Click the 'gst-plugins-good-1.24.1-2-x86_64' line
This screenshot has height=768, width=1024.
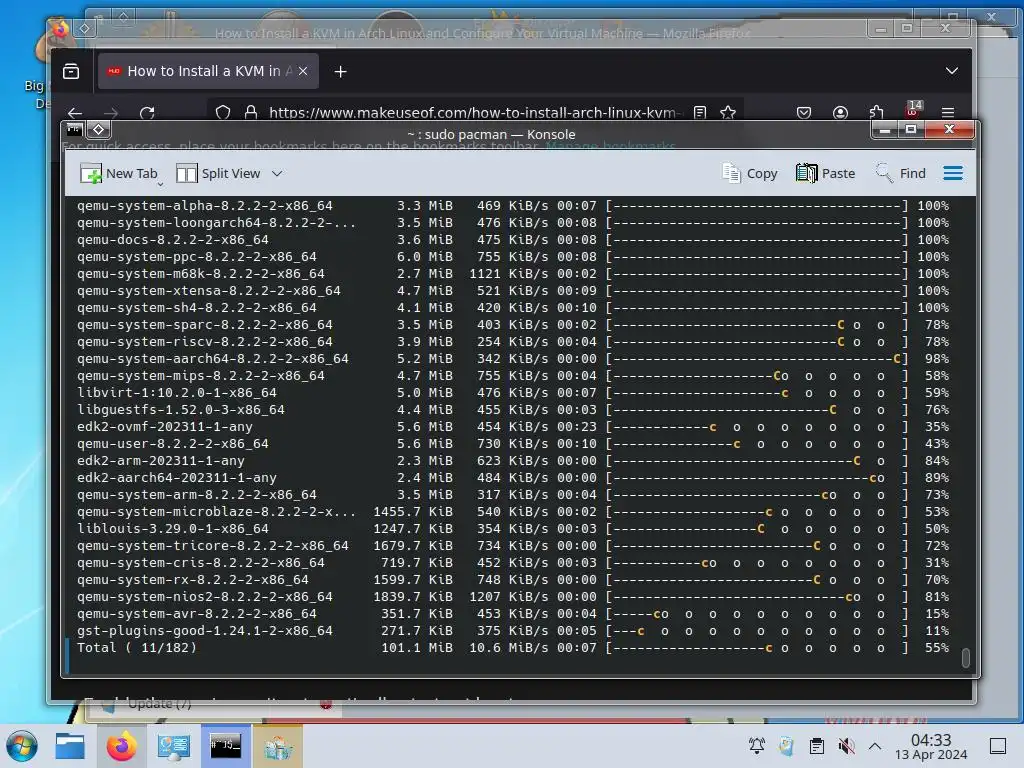204,631
